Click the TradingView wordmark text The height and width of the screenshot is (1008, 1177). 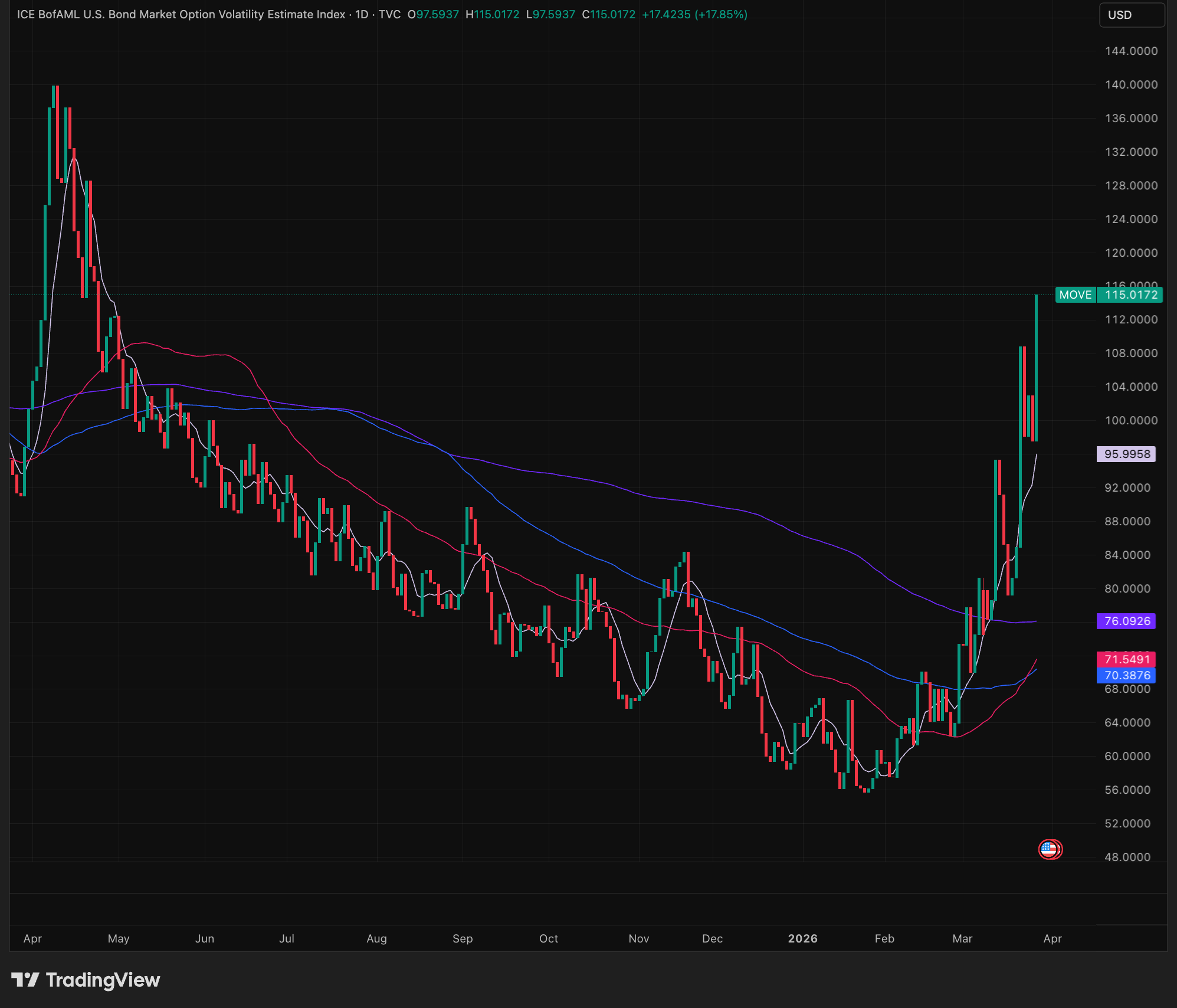(103, 980)
